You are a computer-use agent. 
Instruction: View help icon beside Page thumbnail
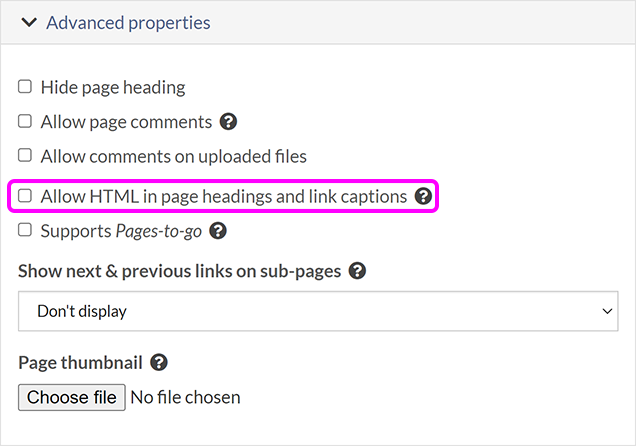click(158, 363)
